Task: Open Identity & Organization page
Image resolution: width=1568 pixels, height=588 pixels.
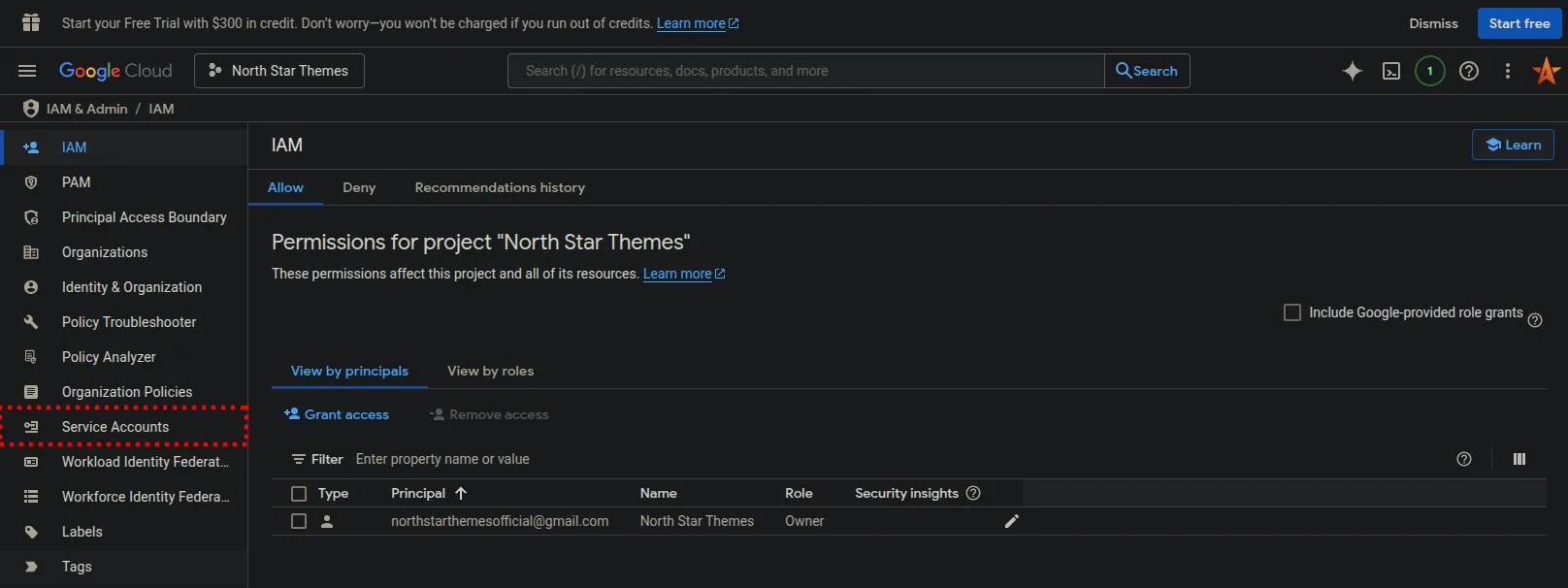Action: click(123, 287)
